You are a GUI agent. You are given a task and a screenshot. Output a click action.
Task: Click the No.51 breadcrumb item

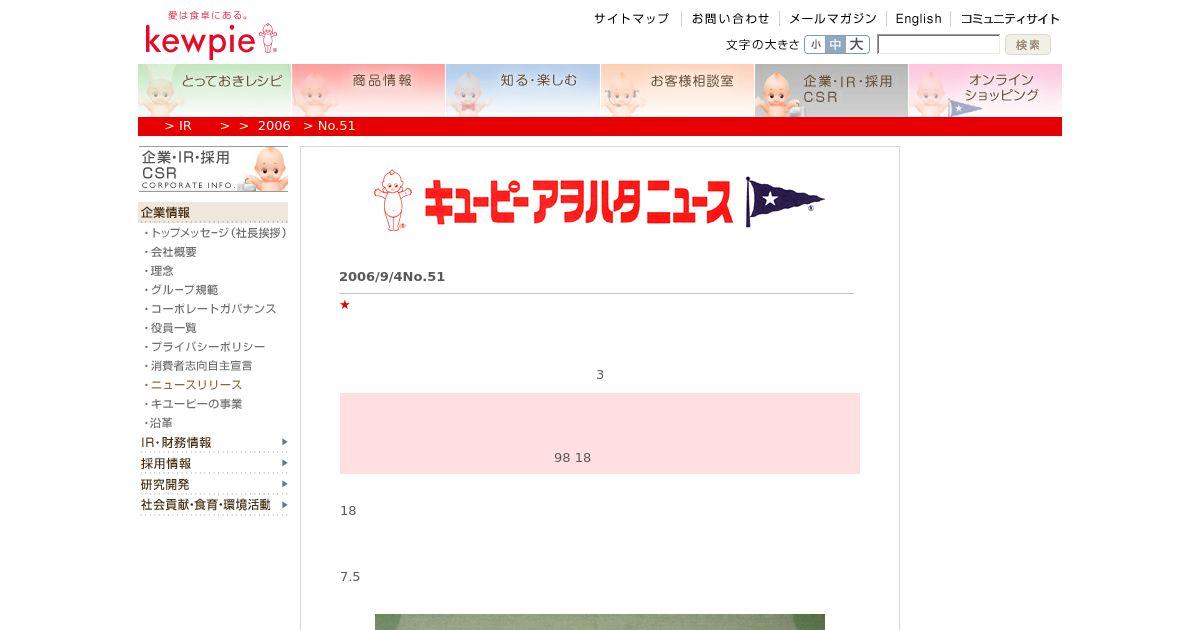click(x=337, y=126)
